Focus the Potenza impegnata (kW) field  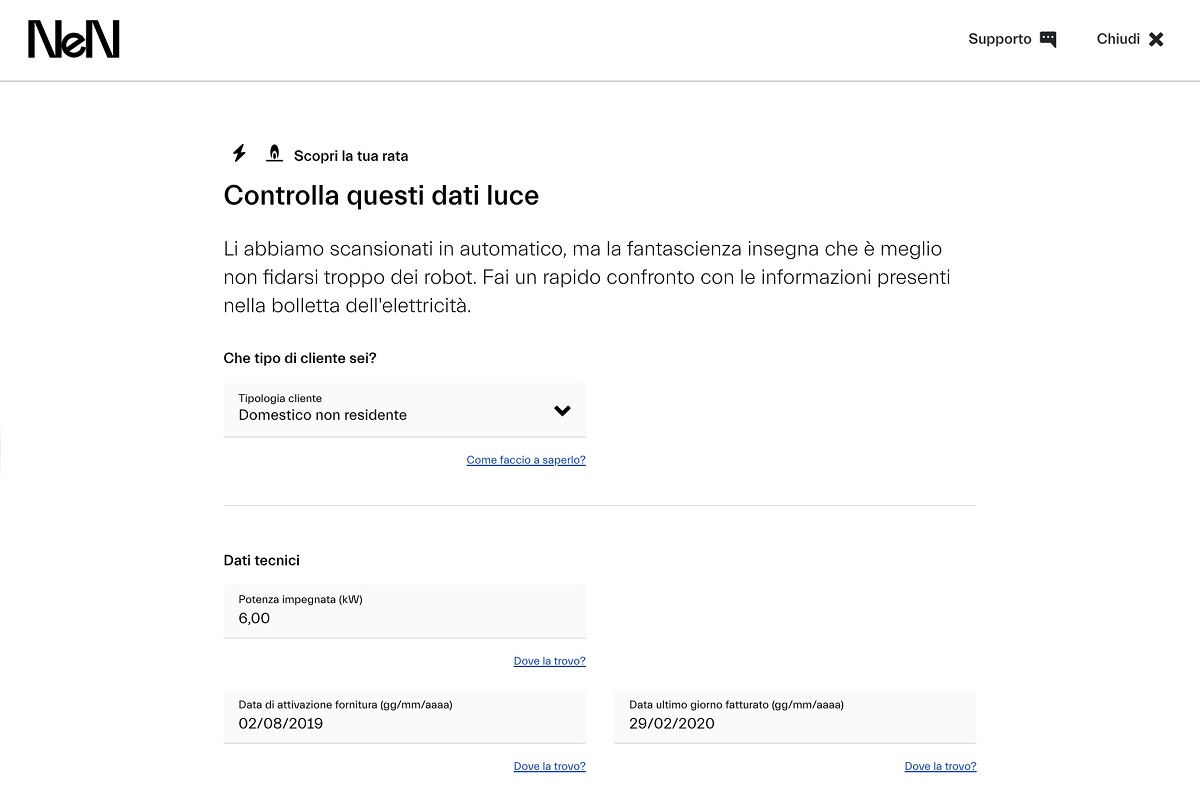coord(405,611)
